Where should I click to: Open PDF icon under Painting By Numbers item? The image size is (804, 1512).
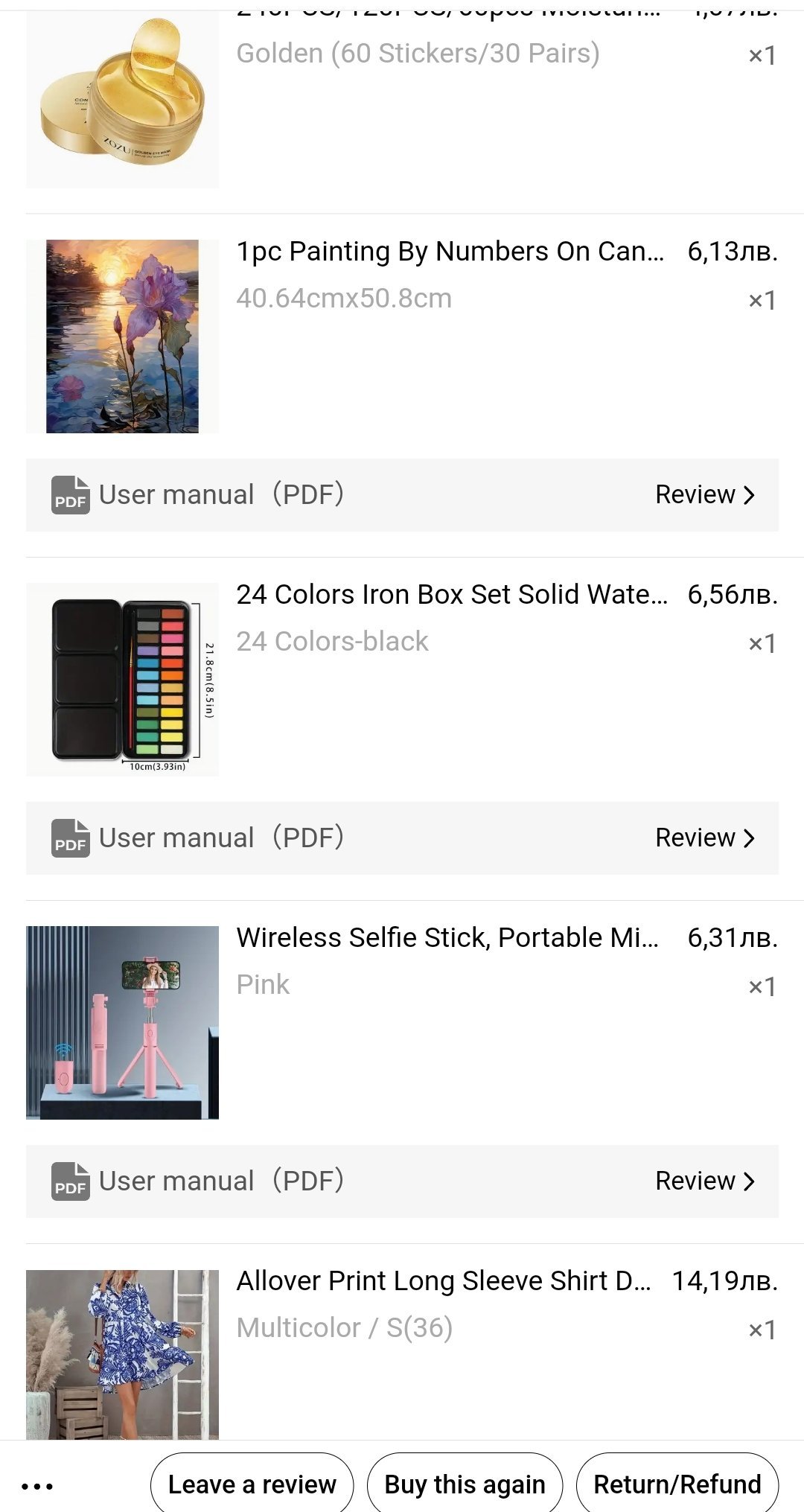[x=70, y=495]
